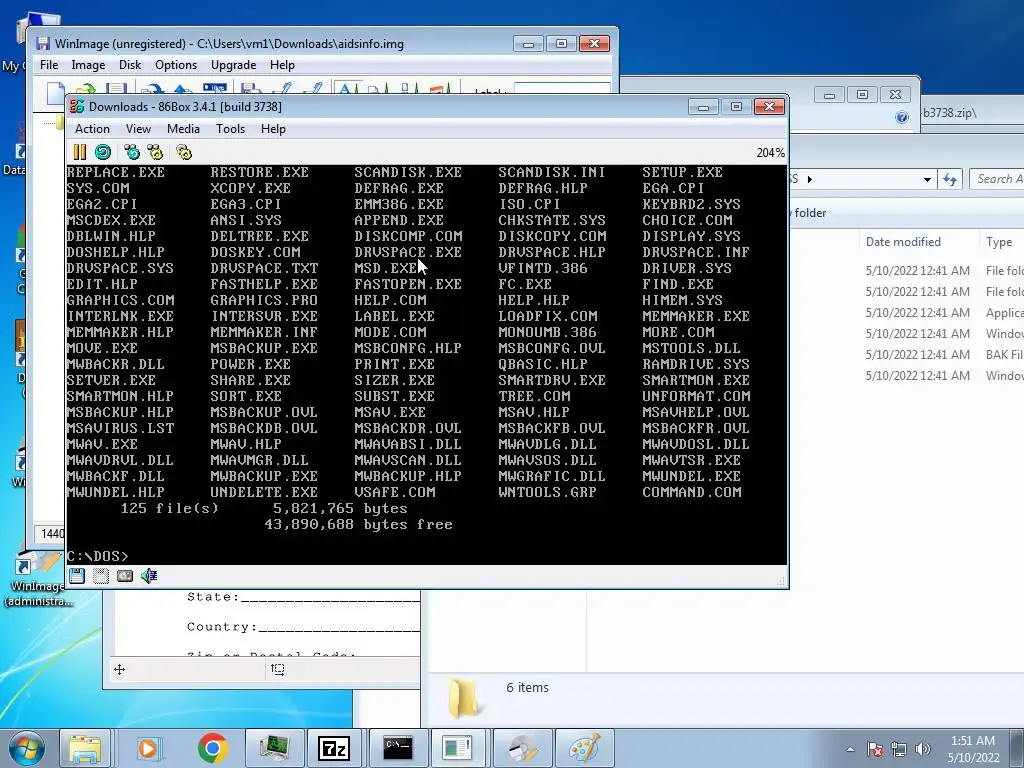Viewport: 1024px width, 768px height.
Task: Open the WinImage Image menu
Action: point(88,65)
